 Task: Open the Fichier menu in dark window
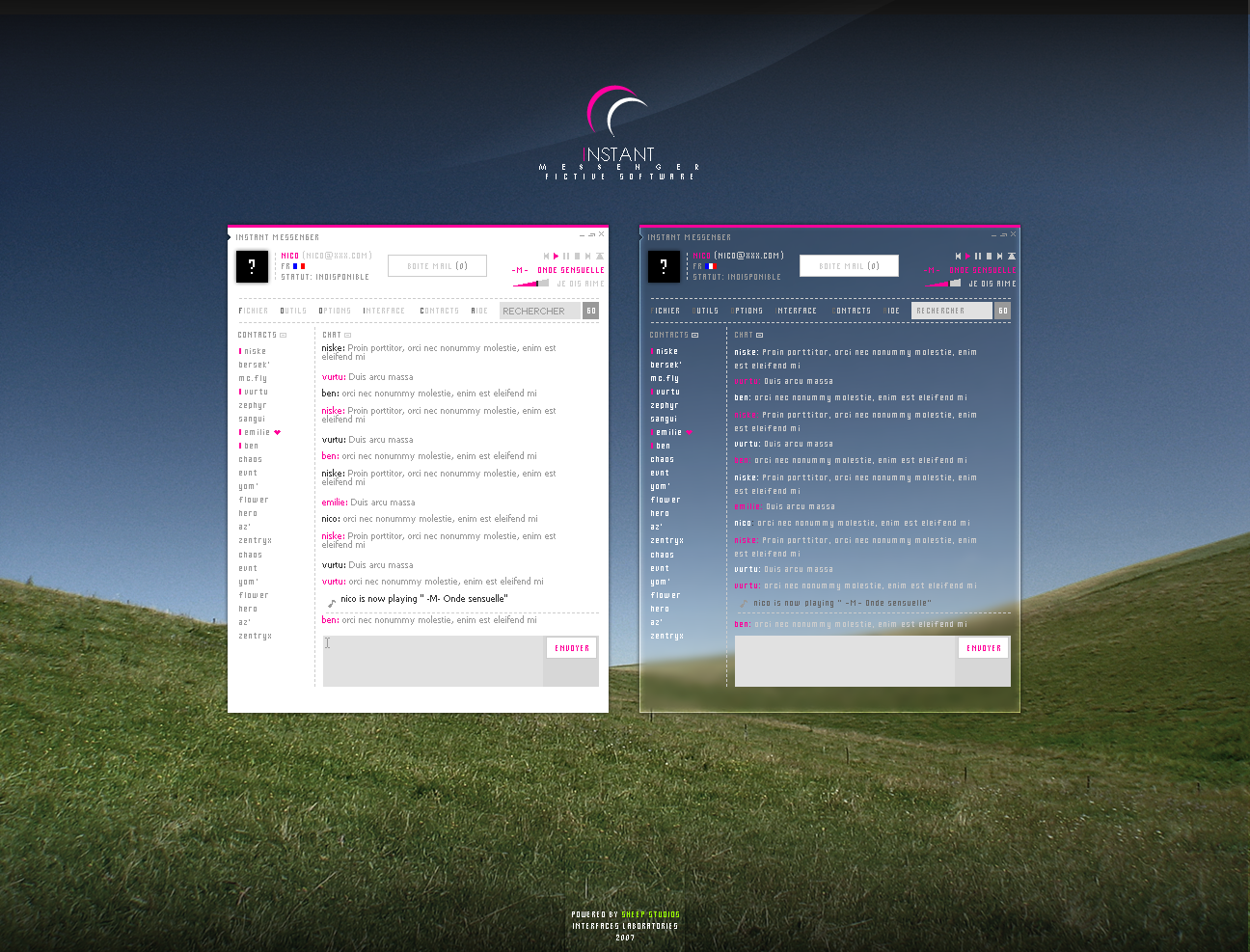(666, 311)
